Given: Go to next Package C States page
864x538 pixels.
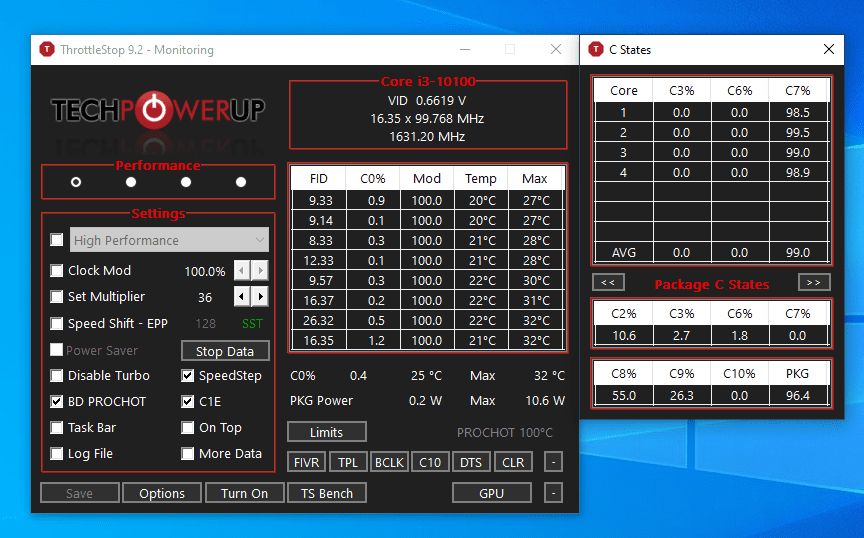Looking at the screenshot, I should (813, 282).
